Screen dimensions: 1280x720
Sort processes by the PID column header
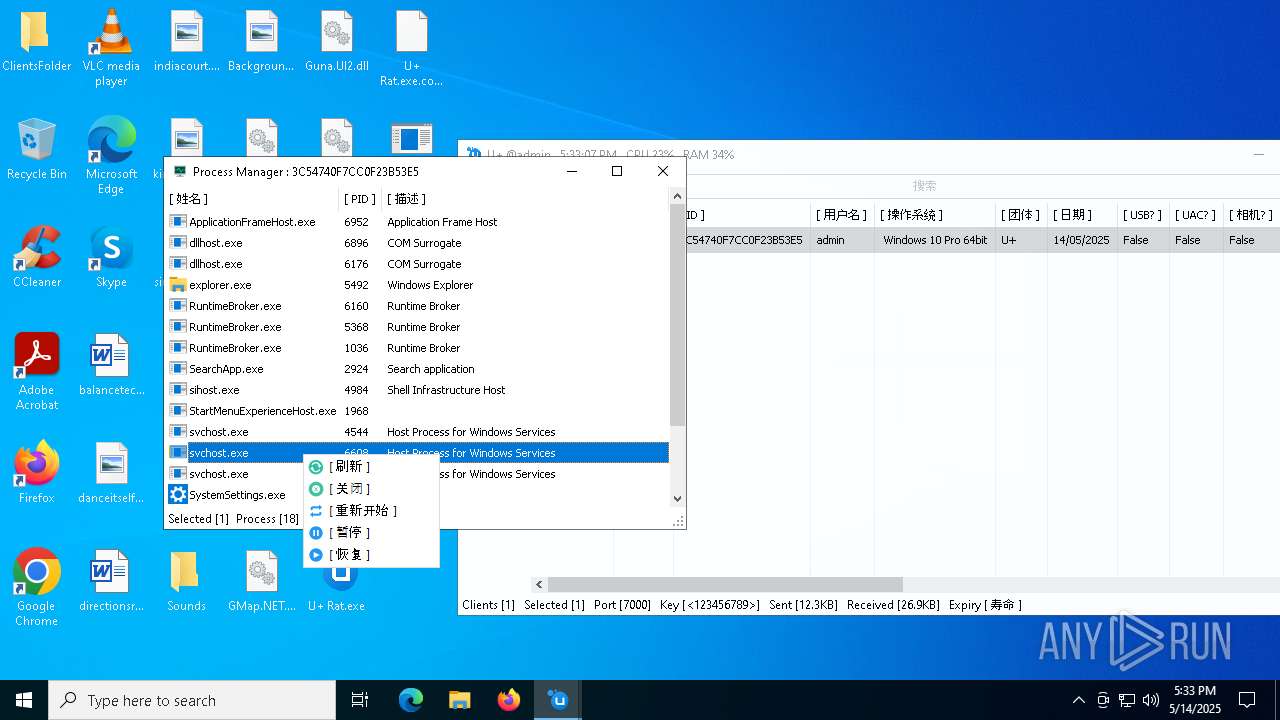coord(360,199)
